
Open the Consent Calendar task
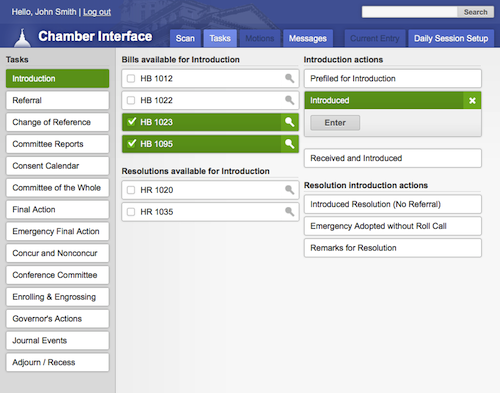click(57, 166)
